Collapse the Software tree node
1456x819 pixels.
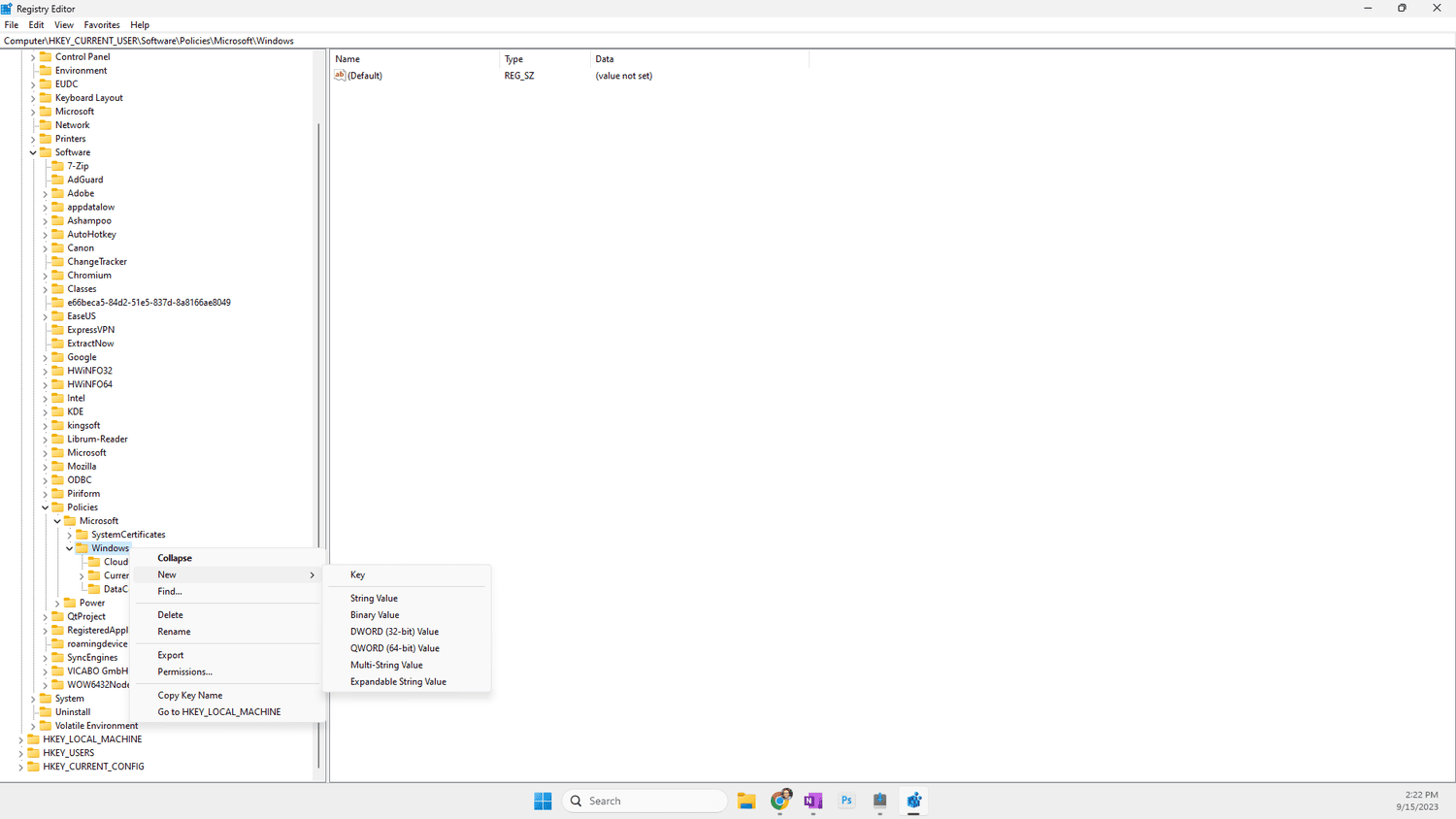pyautogui.click(x=33, y=152)
